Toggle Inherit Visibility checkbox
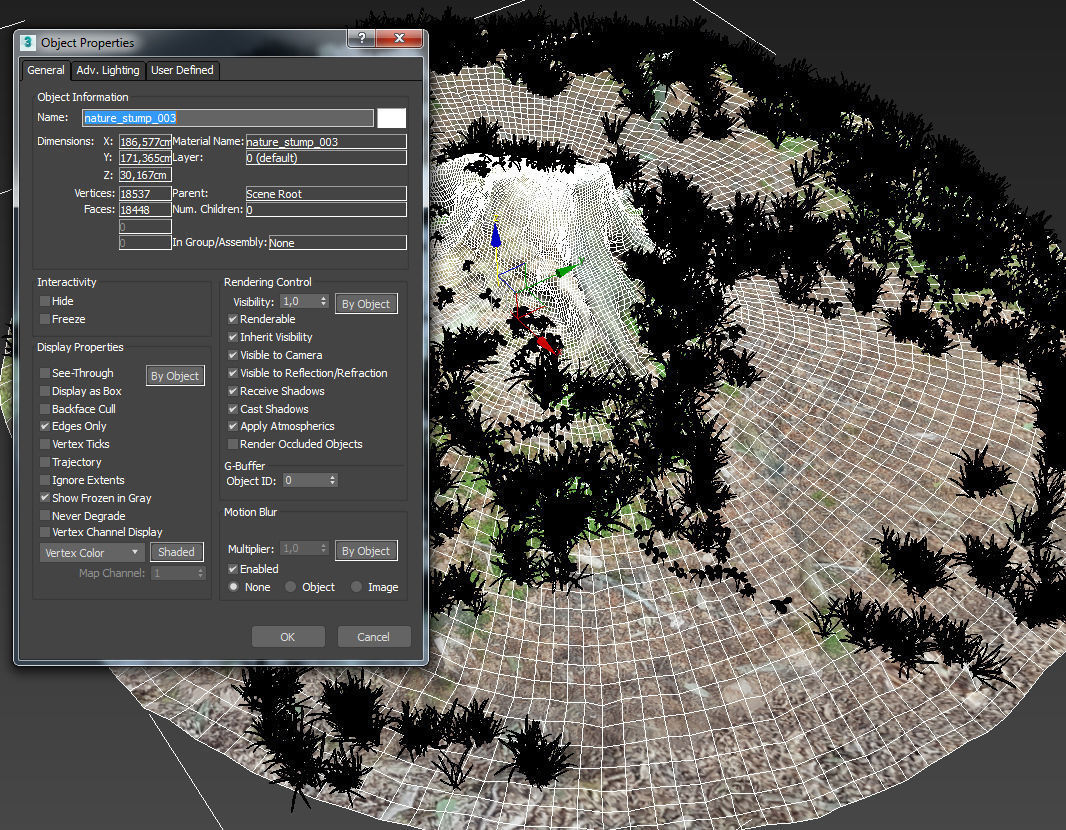The image size is (1066, 830). 233,336
